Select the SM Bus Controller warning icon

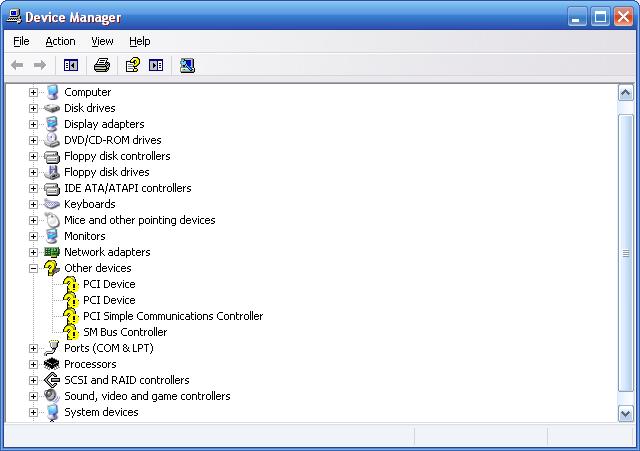(x=71, y=332)
